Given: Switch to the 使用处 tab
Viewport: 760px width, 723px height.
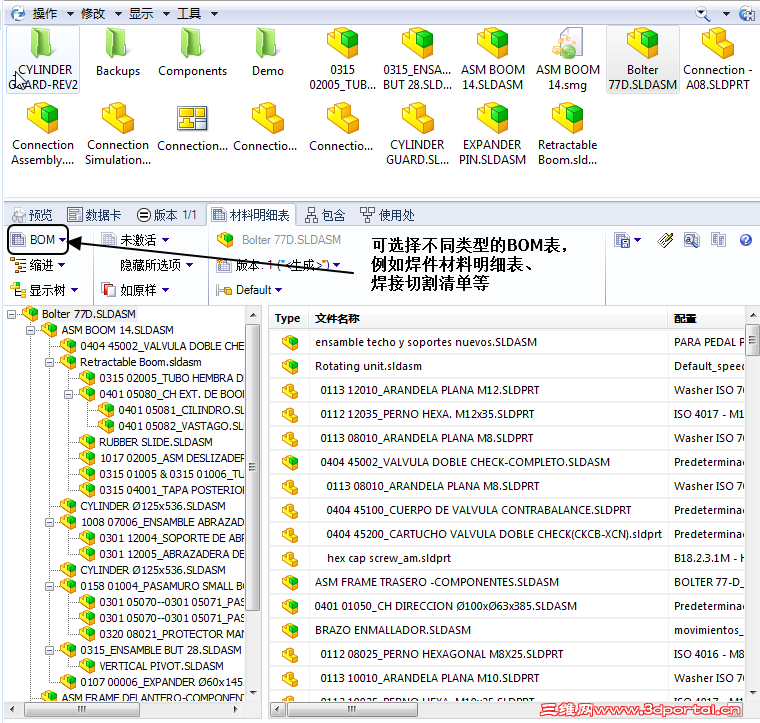Looking at the screenshot, I should pos(387,215).
